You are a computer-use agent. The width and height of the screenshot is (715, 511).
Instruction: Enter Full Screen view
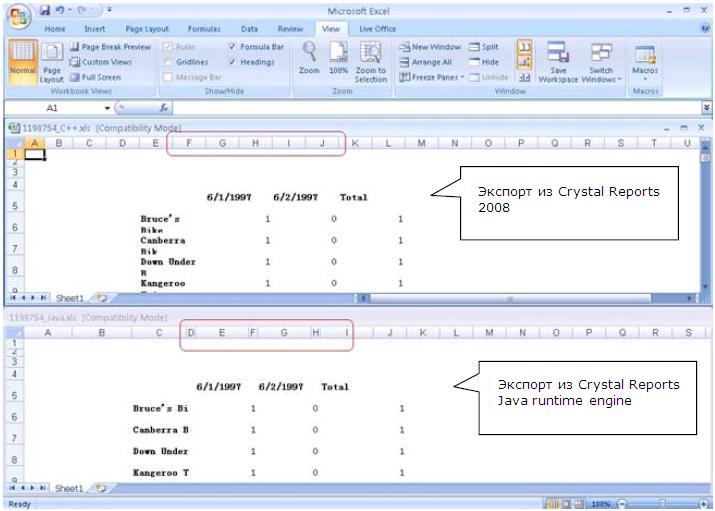[95, 77]
